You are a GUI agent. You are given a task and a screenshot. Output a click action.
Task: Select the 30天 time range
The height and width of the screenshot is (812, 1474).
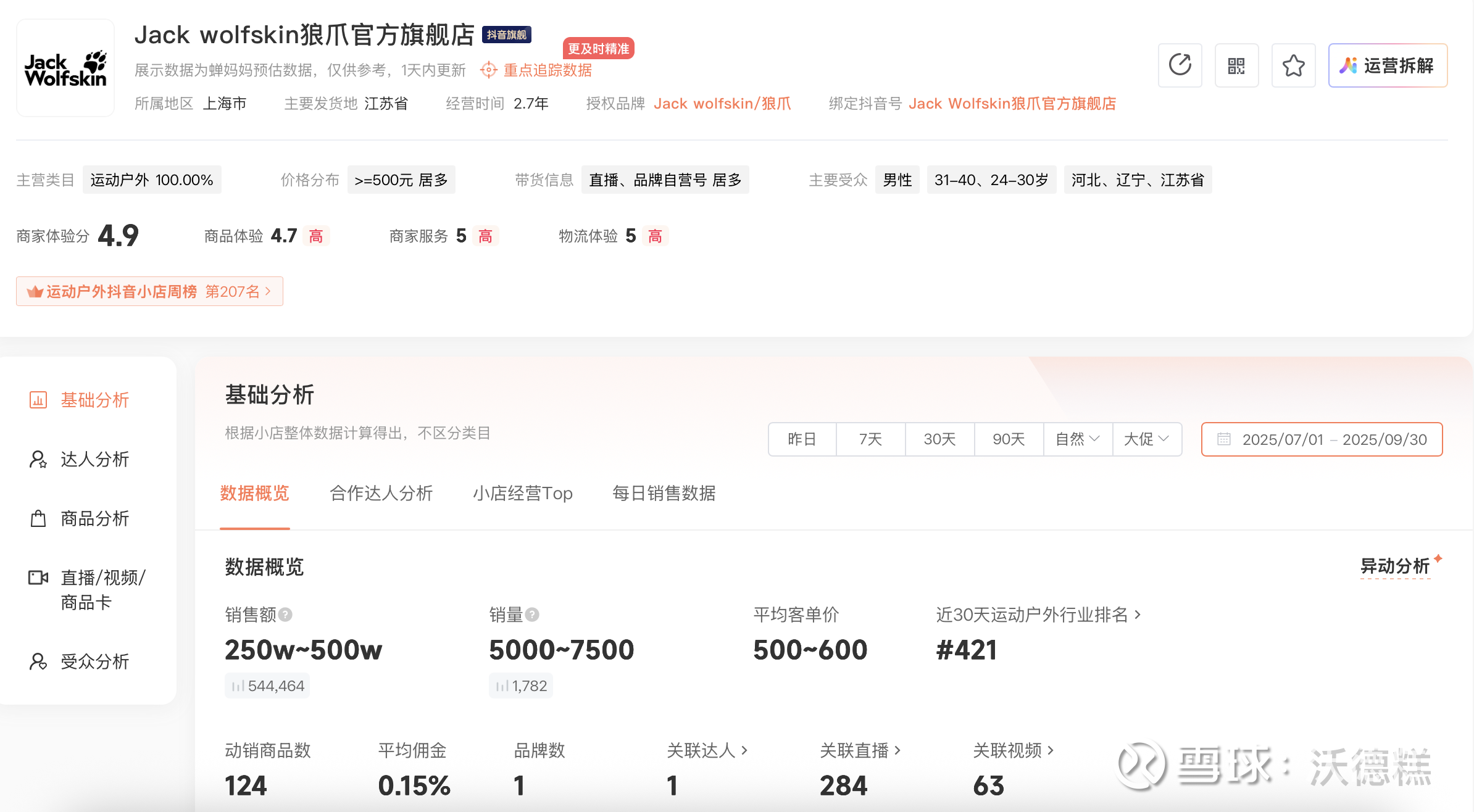click(x=939, y=439)
